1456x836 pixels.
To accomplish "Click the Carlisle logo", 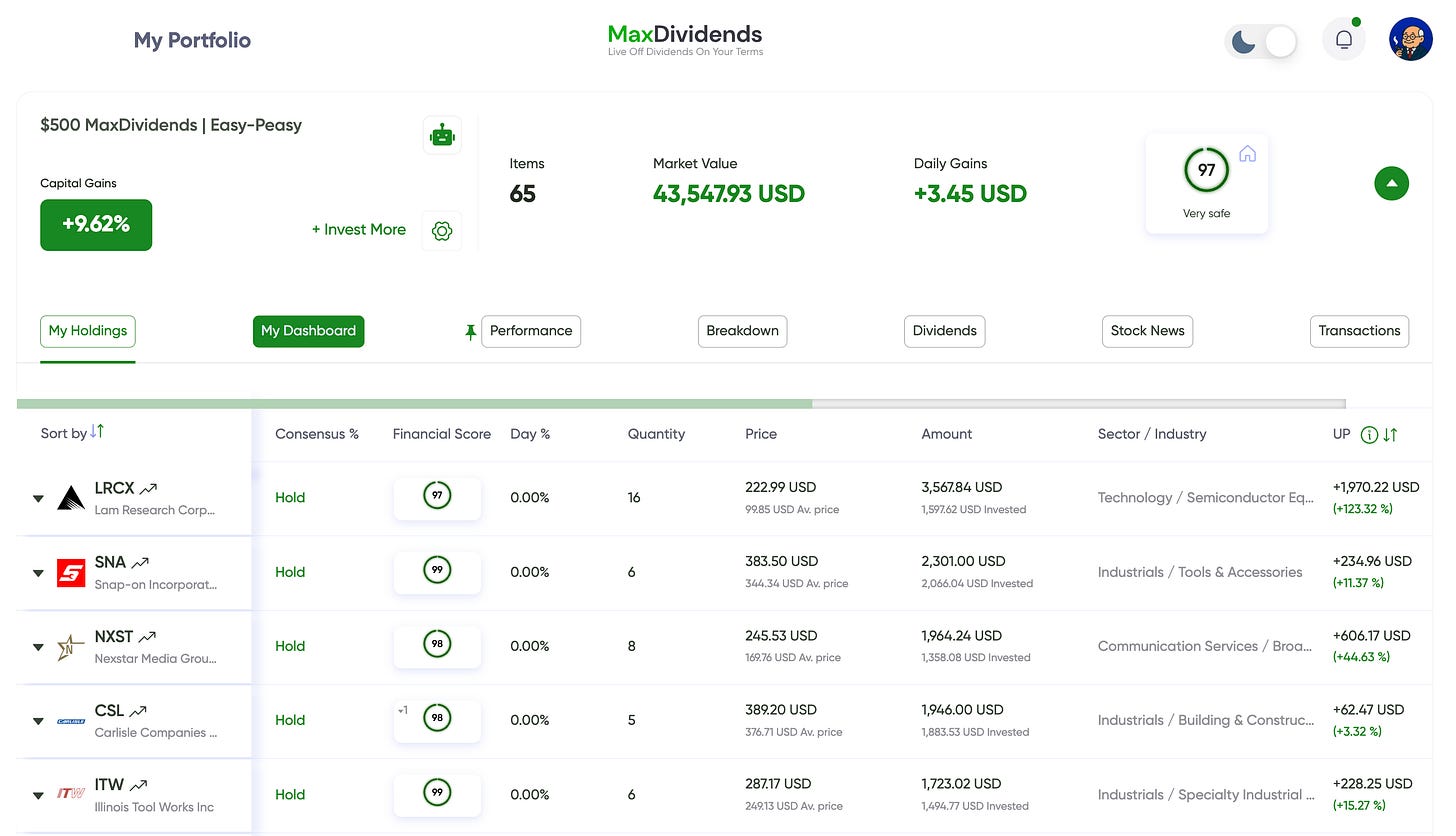I will (x=71, y=721).
